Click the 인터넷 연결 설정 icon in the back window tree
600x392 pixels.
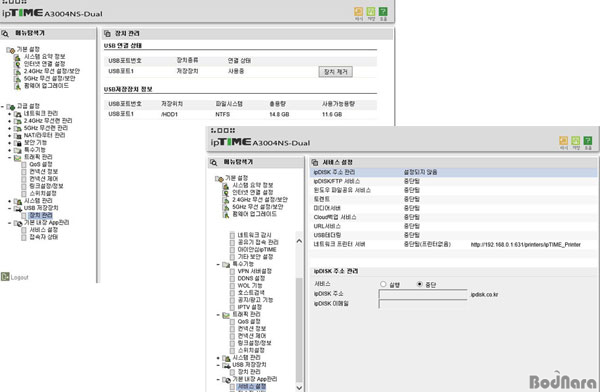click(x=17, y=64)
